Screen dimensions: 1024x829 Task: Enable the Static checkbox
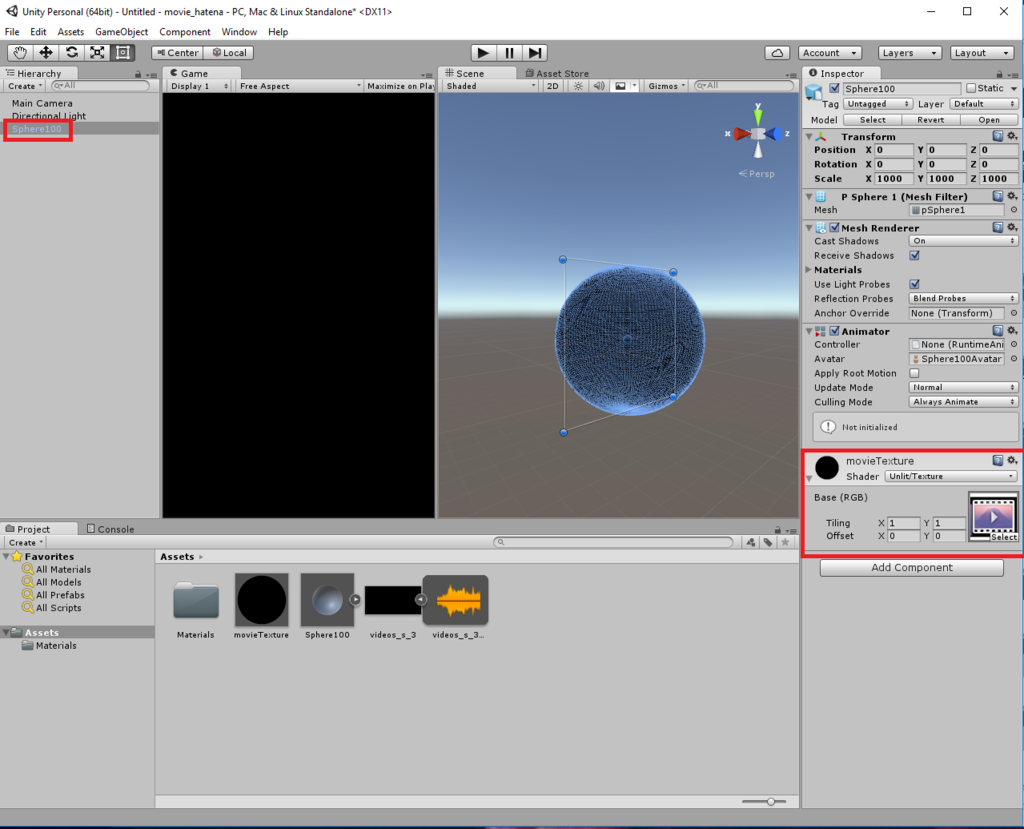971,88
